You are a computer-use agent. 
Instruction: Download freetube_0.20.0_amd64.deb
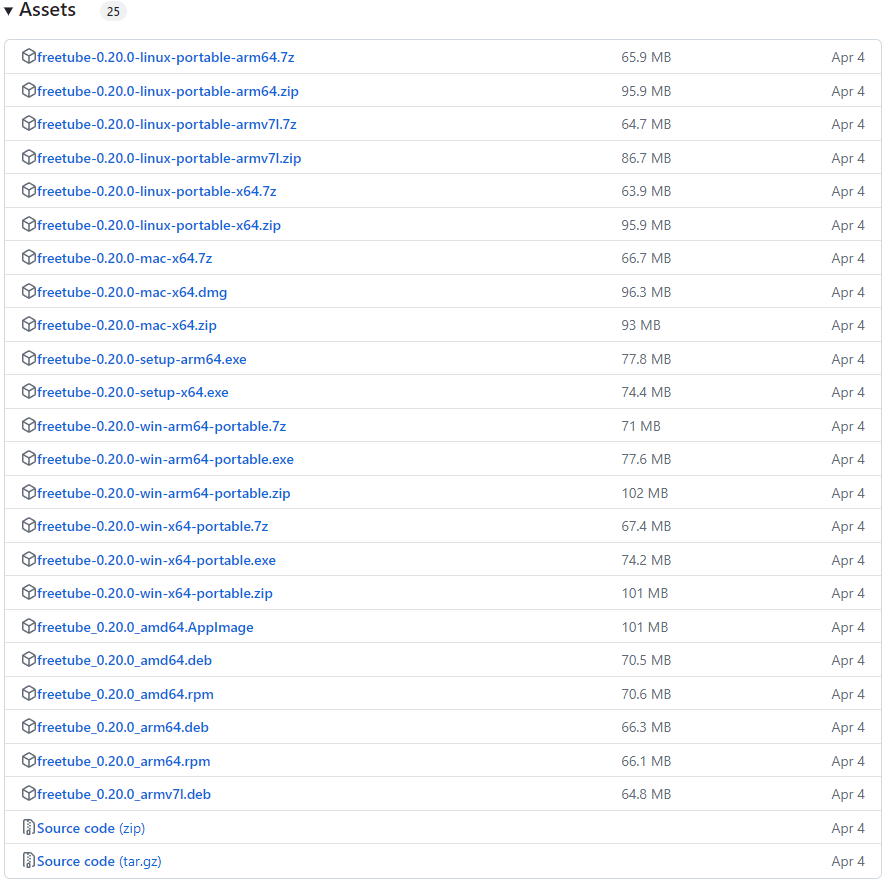(124, 660)
